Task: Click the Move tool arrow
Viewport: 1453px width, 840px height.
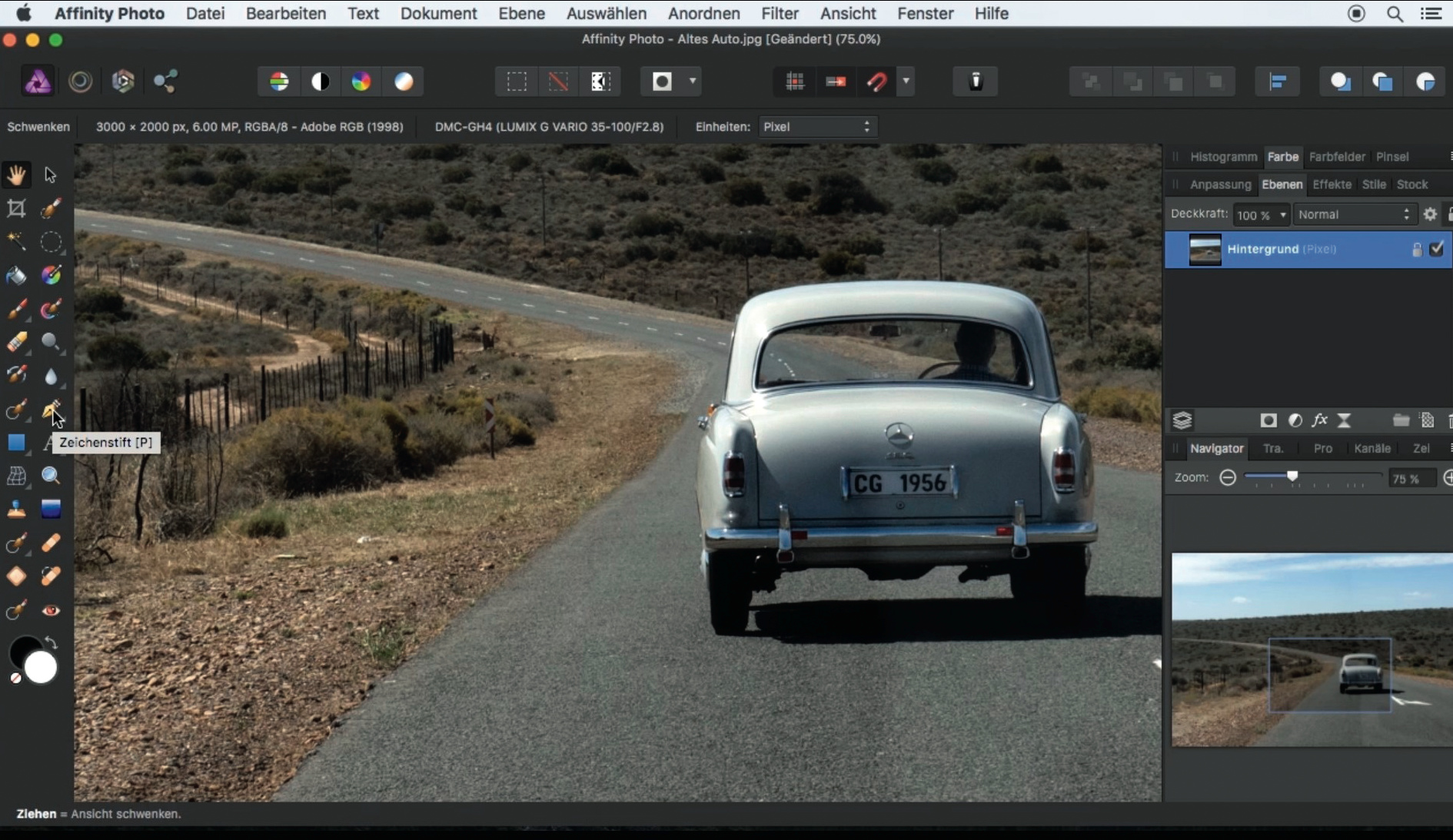Action: pyautogui.click(x=51, y=175)
